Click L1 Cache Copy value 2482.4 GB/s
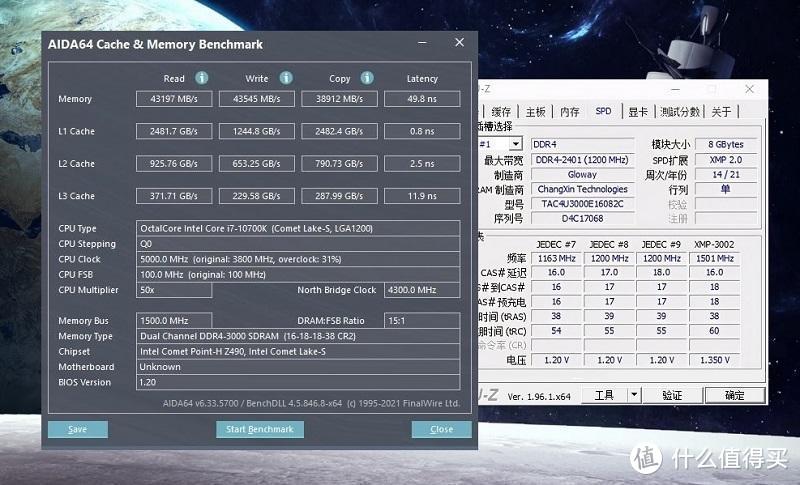Screen dimensions: 800x485 click(339, 131)
